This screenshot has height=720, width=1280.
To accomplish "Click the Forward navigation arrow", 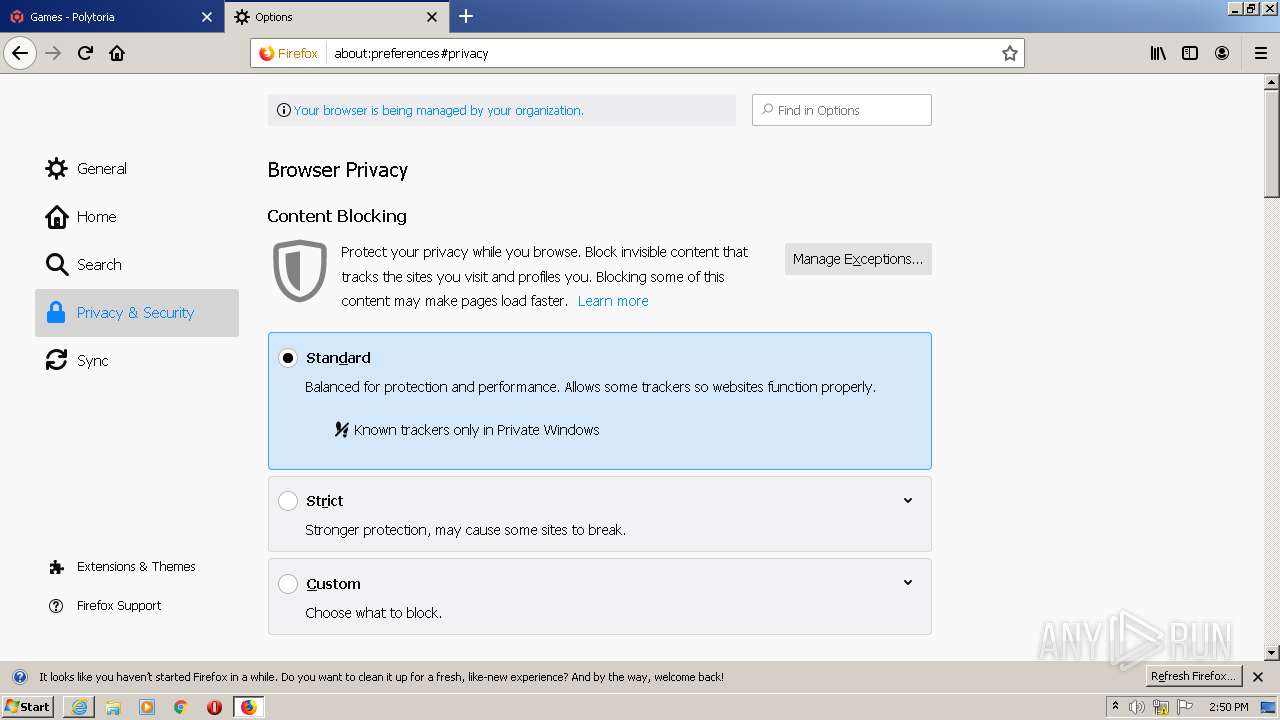I will coord(53,53).
